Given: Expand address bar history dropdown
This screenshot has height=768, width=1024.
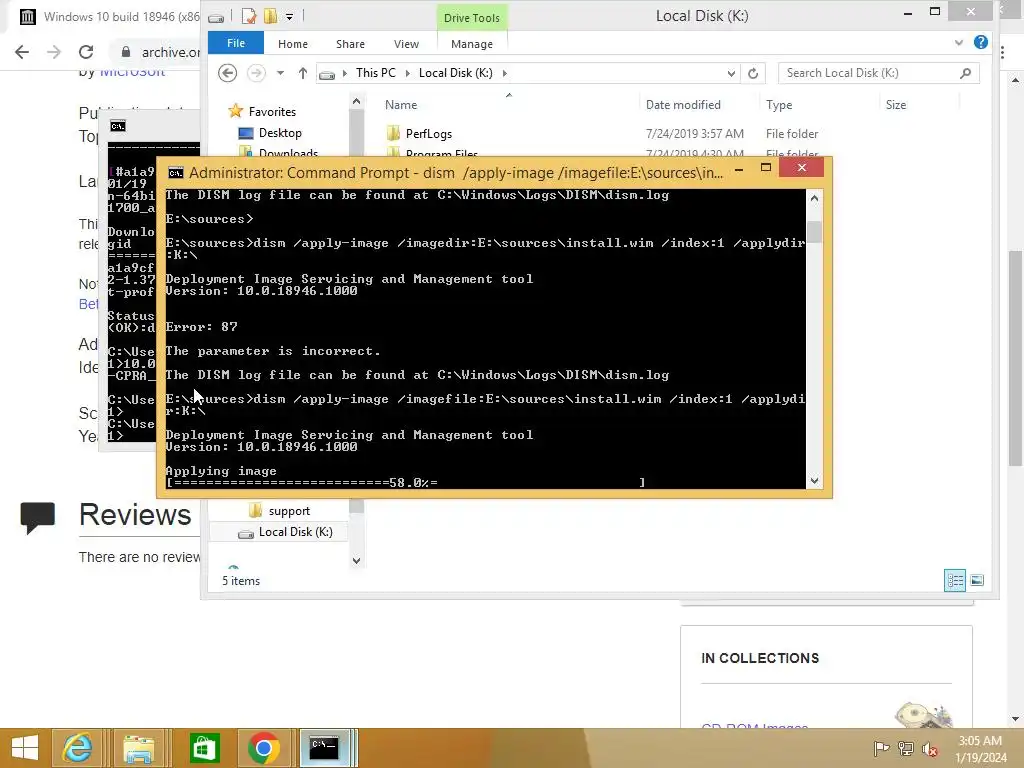Looking at the screenshot, I should 731,73.
